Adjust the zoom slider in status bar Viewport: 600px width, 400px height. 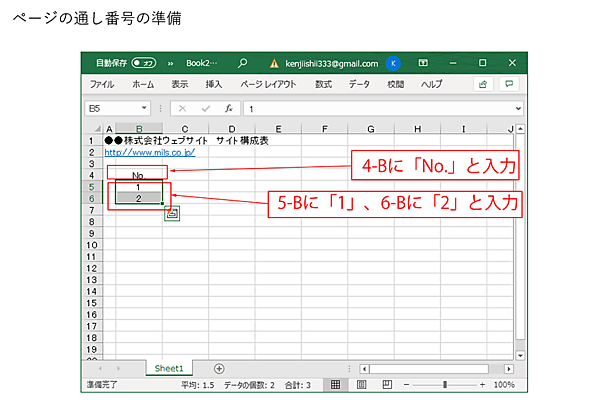click(x=444, y=384)
